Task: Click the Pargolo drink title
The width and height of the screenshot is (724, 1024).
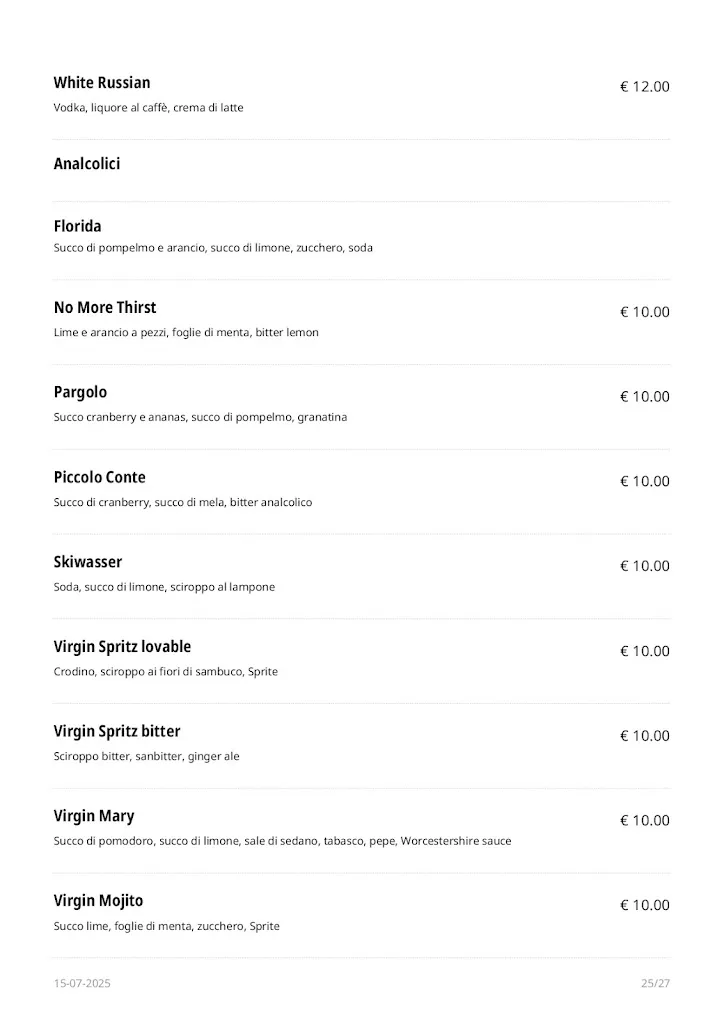Action: click(x=80, y=393)
